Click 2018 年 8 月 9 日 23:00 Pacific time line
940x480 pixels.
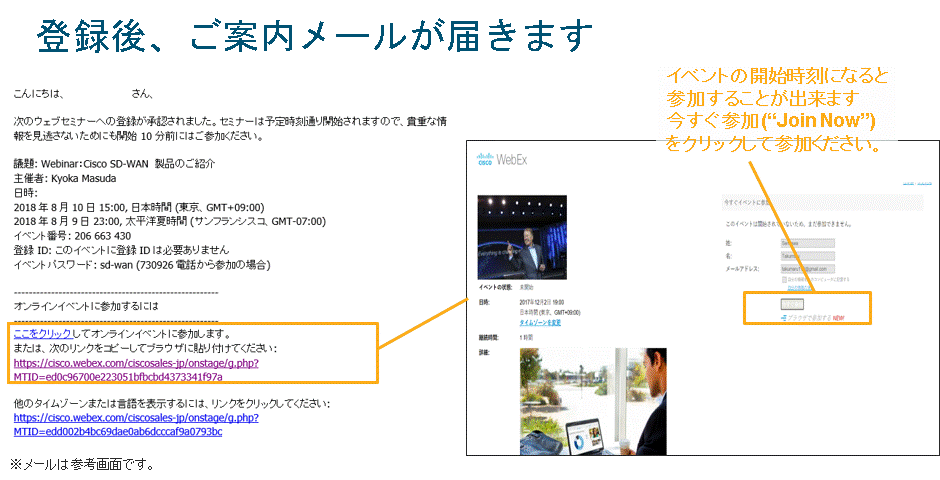pyautogui.click(x=170, y=222)
